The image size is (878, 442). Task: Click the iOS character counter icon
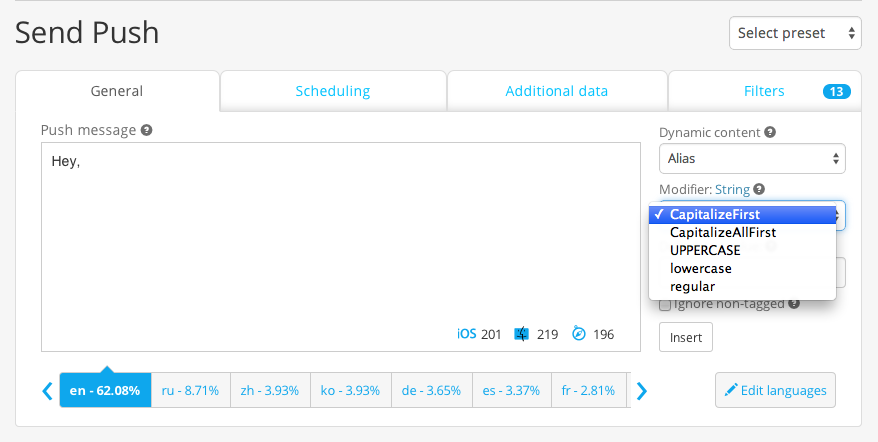pos(466,334)
